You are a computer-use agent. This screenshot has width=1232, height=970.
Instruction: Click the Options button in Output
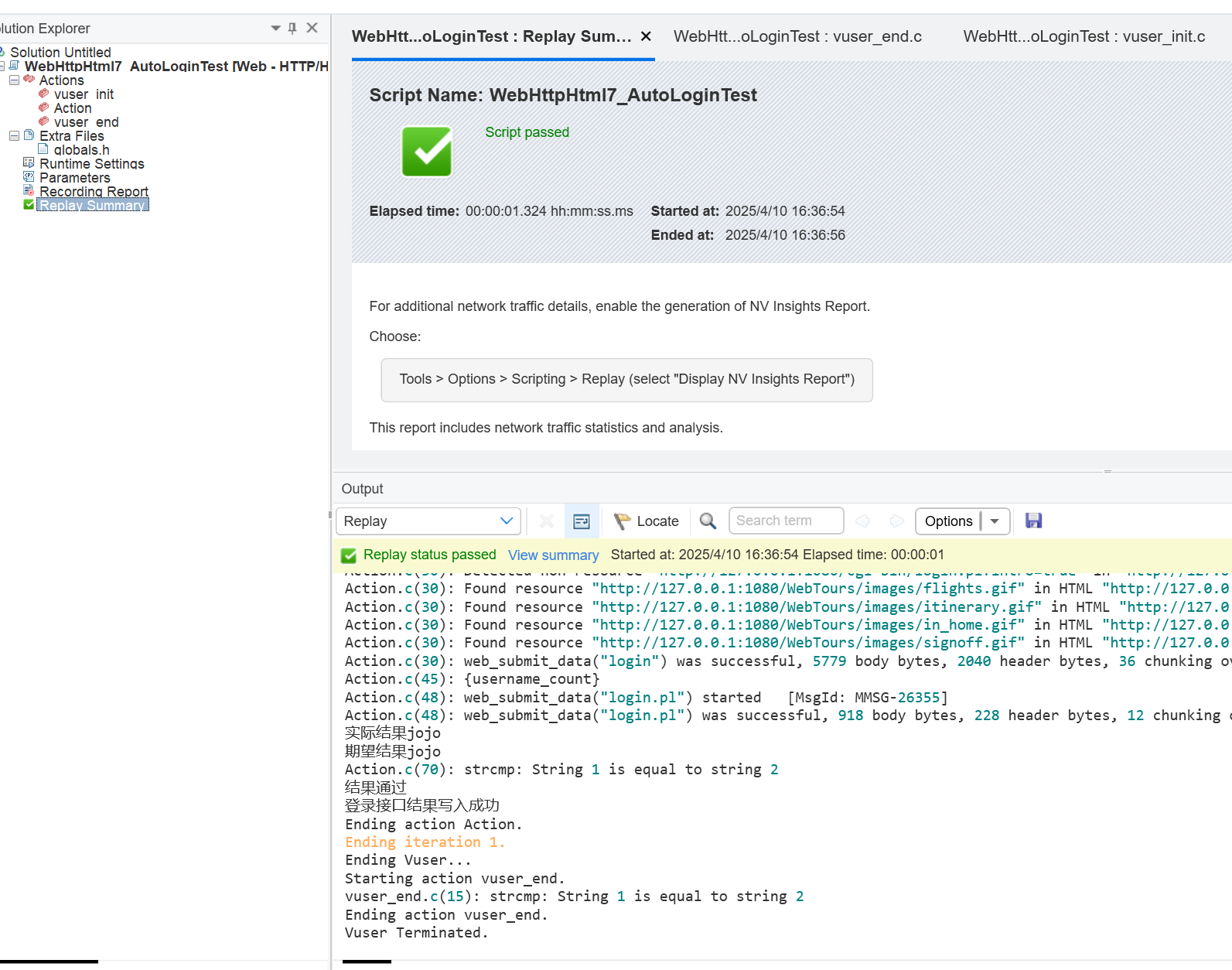pos(948,521)
